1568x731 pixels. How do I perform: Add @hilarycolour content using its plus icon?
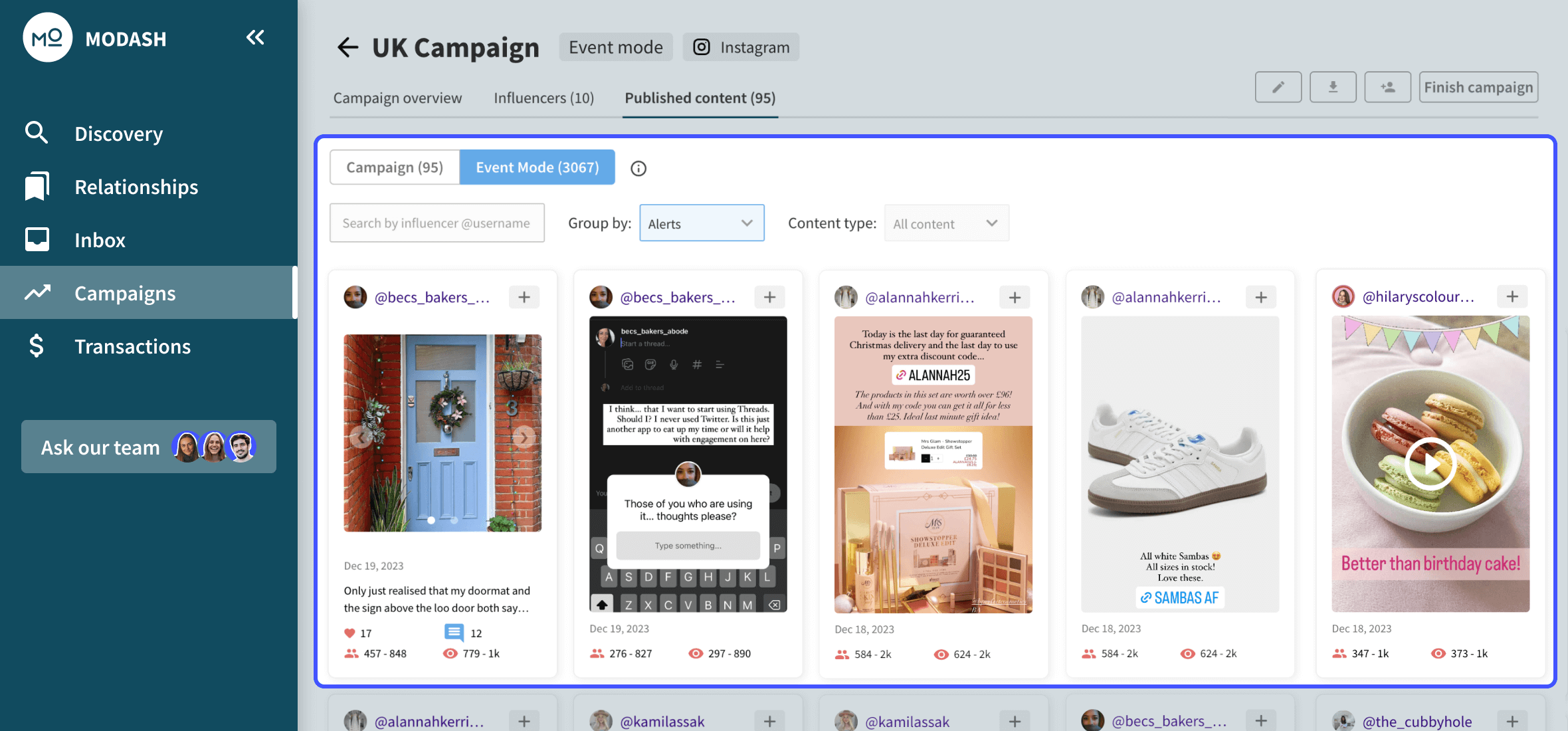point(1513,296)
